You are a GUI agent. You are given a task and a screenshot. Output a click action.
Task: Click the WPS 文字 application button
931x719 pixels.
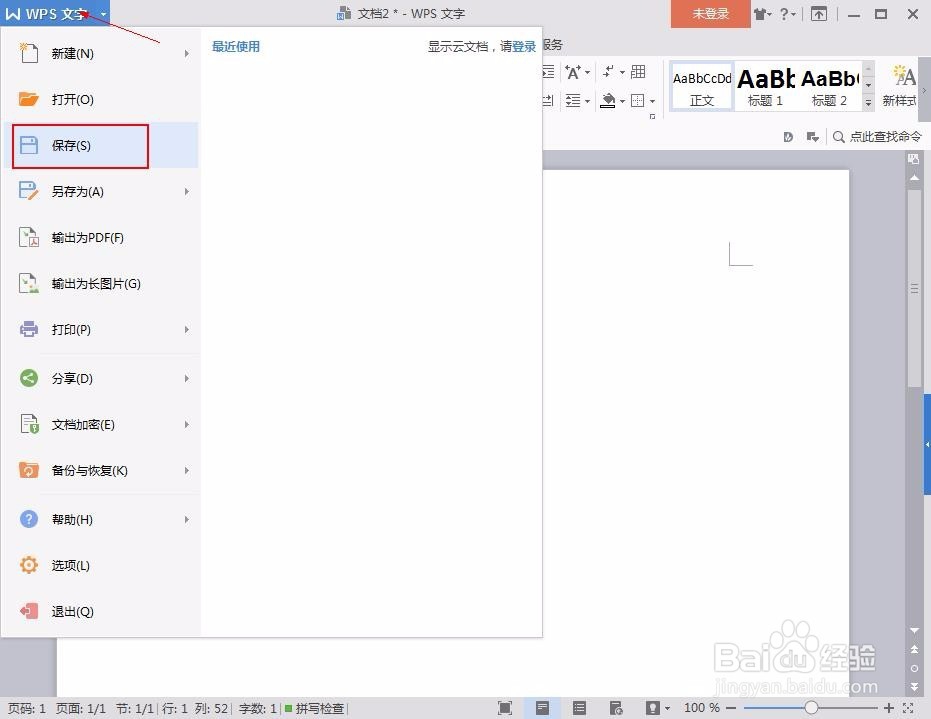pyautogui.click(x=47, y=14)
